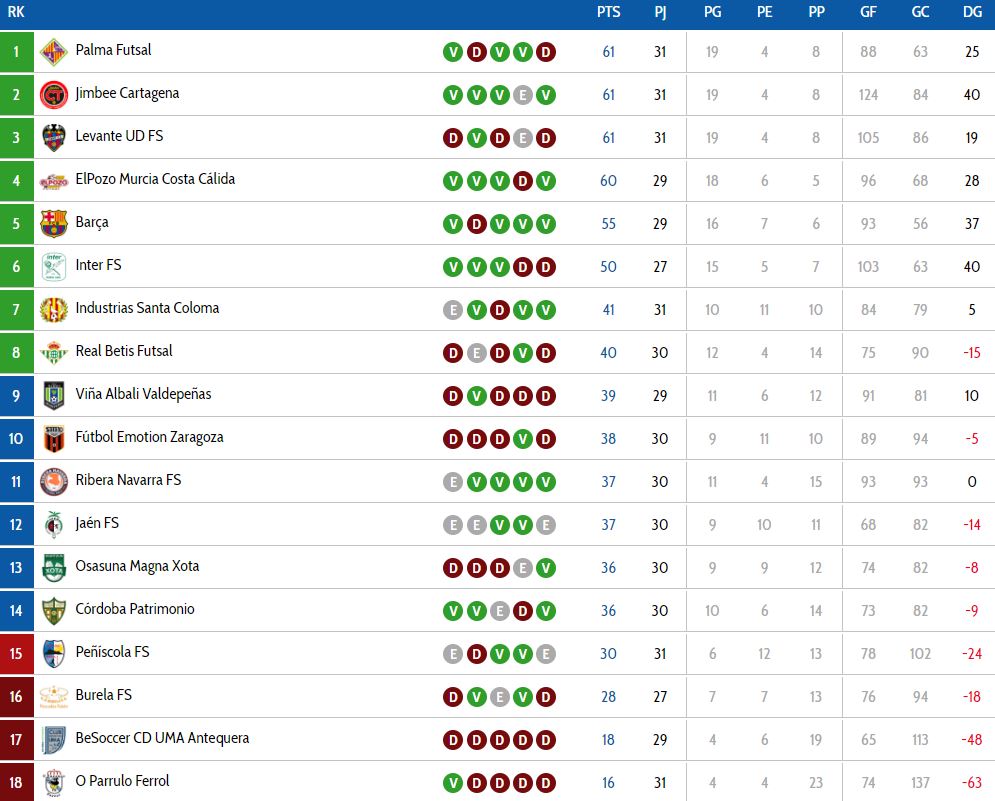Click Jimbee Cartagena's grey E draw badge
The height and width of the screenshot is (801, 995).
pos(522,95)
